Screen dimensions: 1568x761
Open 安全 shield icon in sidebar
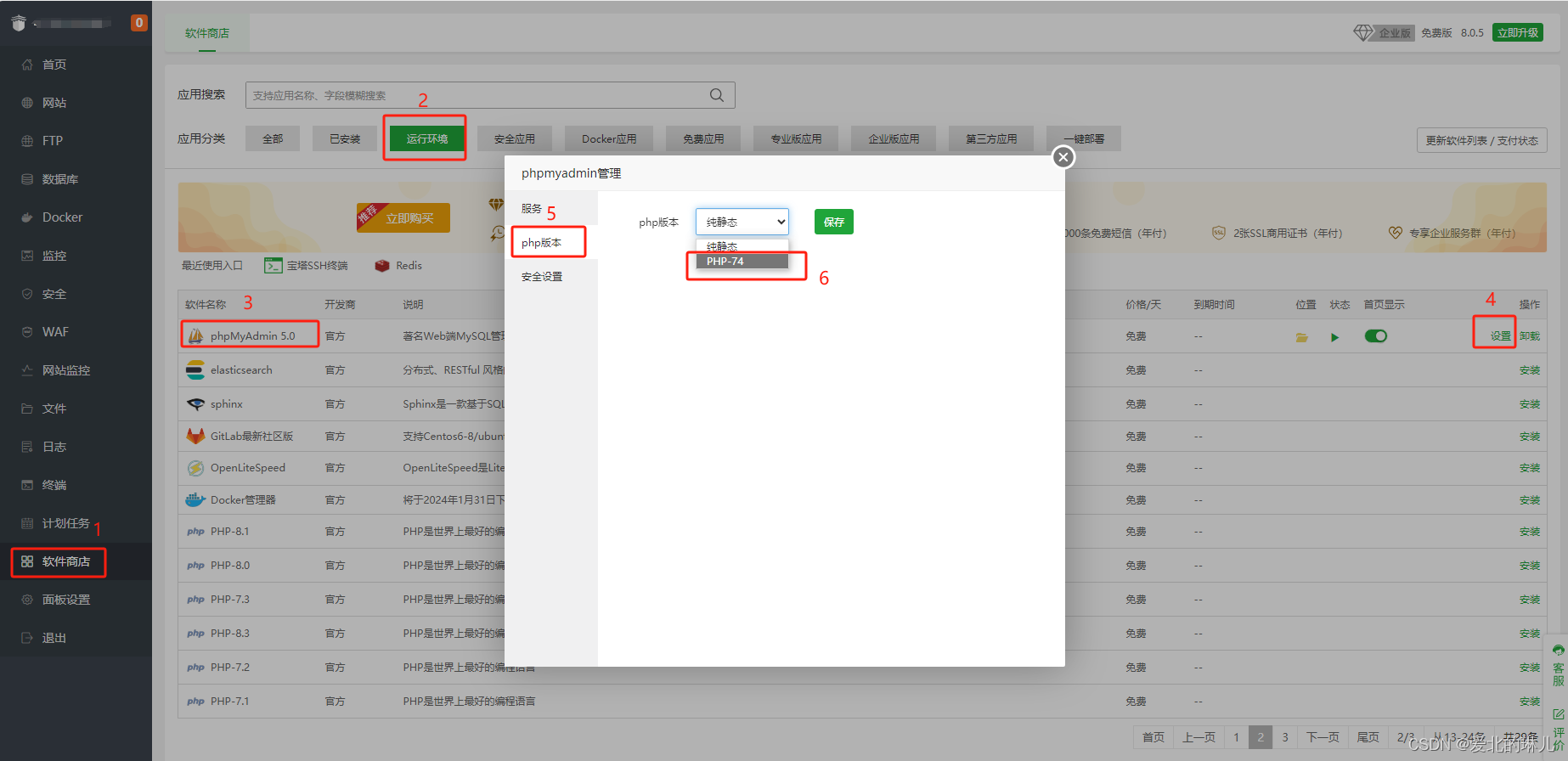tap(27, 294)
